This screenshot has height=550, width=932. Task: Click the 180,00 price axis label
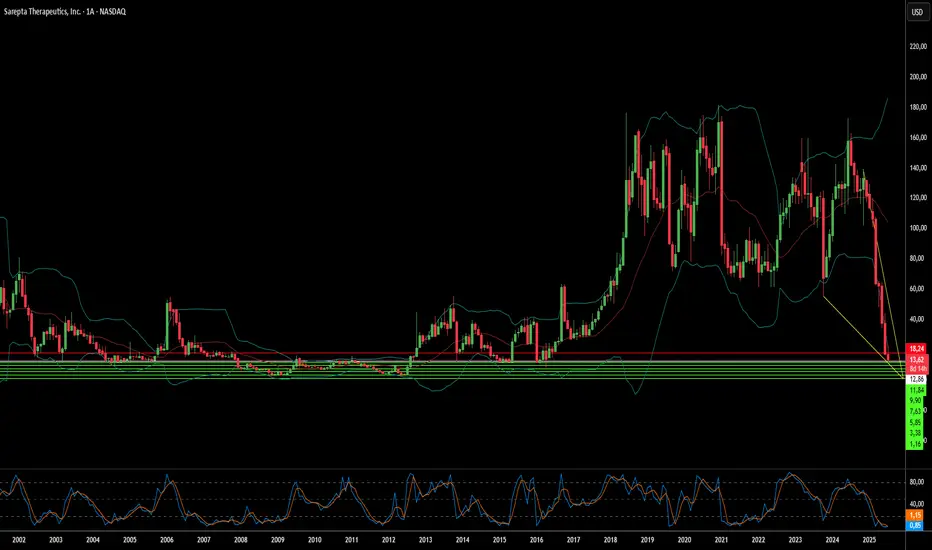pyautogui.click(x=918, y=107)
